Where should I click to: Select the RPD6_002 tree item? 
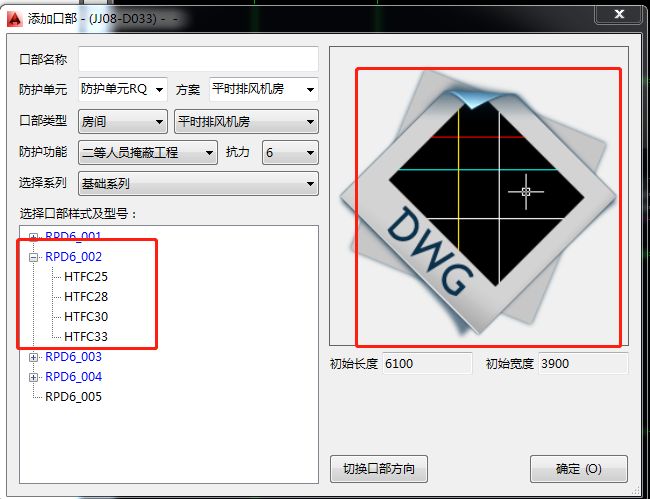[73, 257]
